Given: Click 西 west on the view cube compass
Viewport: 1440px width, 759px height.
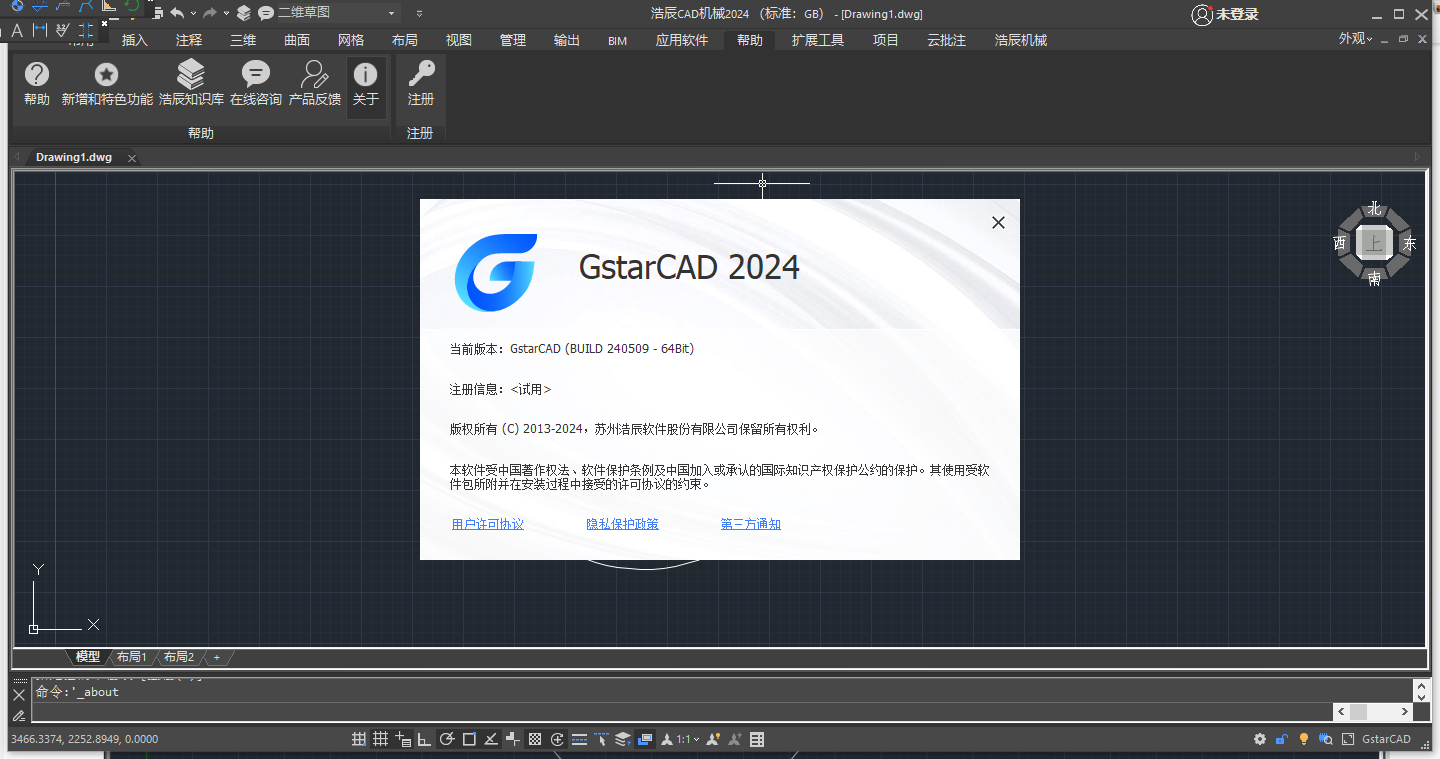Looking at the screenshot, I should (x=1340, y=243).
